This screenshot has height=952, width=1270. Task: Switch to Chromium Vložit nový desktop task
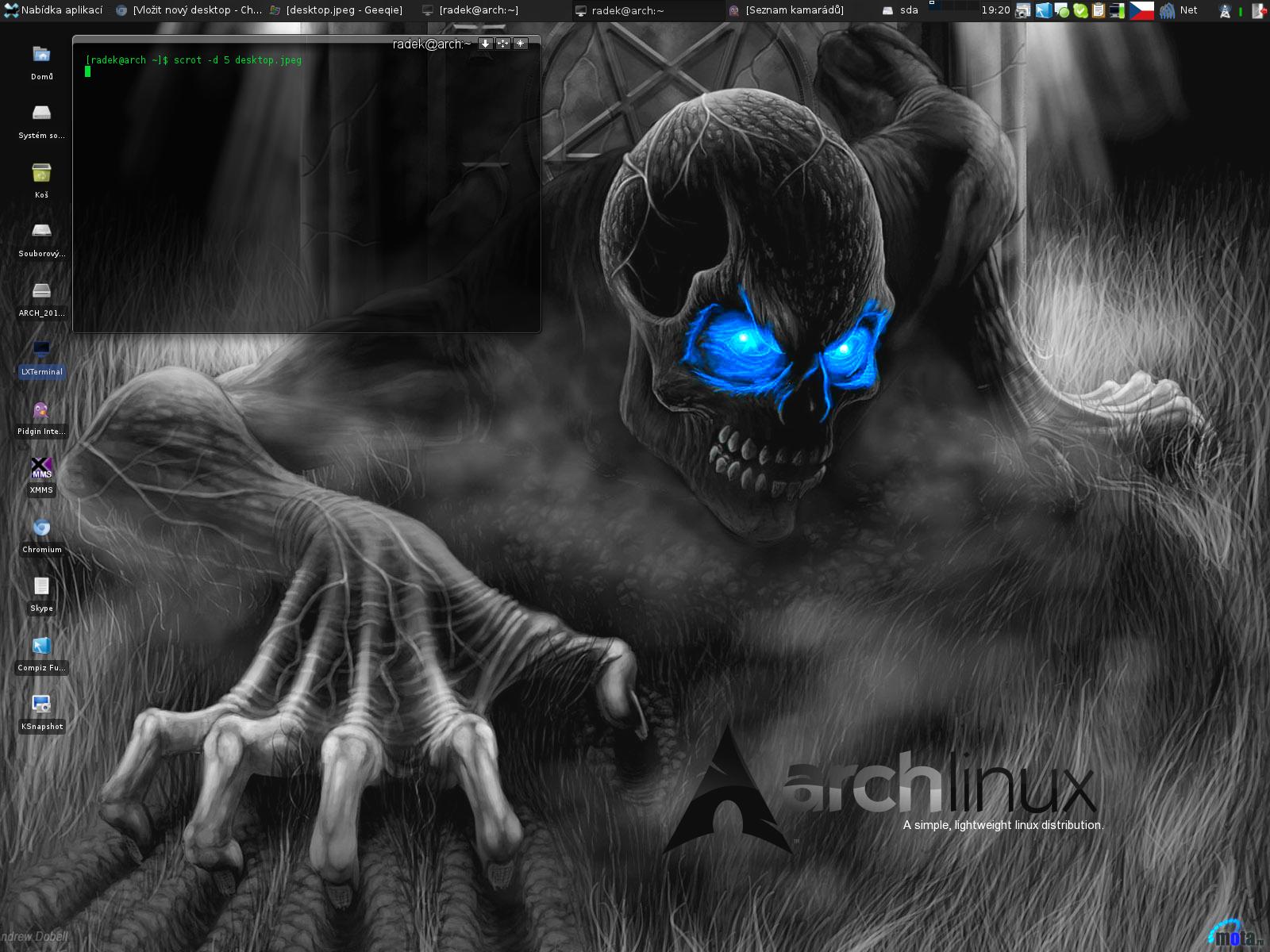[x=189, y=10]
